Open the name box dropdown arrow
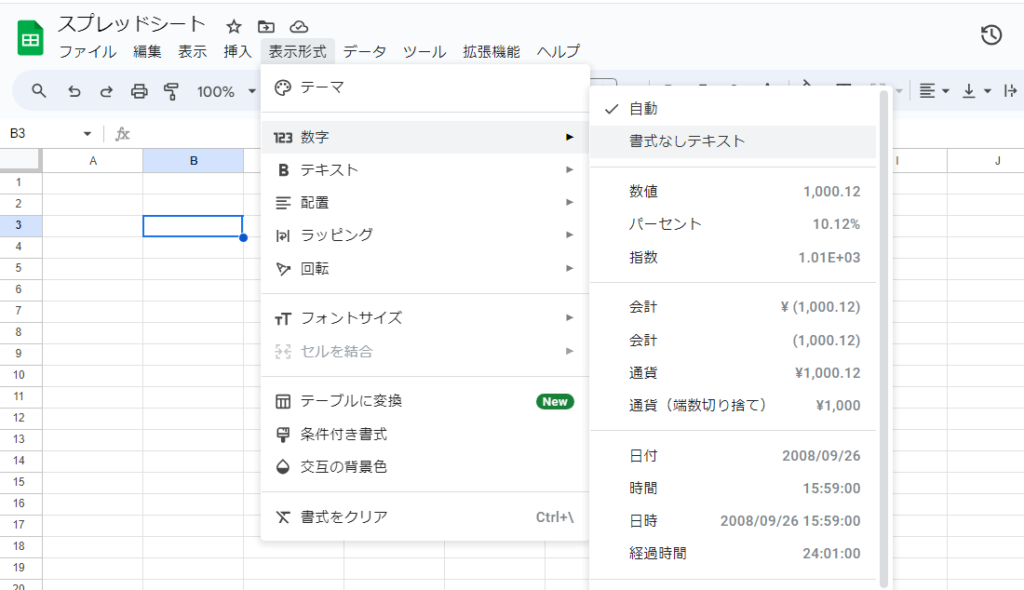Viewport: 1024px width, 590px height. tap(88, 134)
